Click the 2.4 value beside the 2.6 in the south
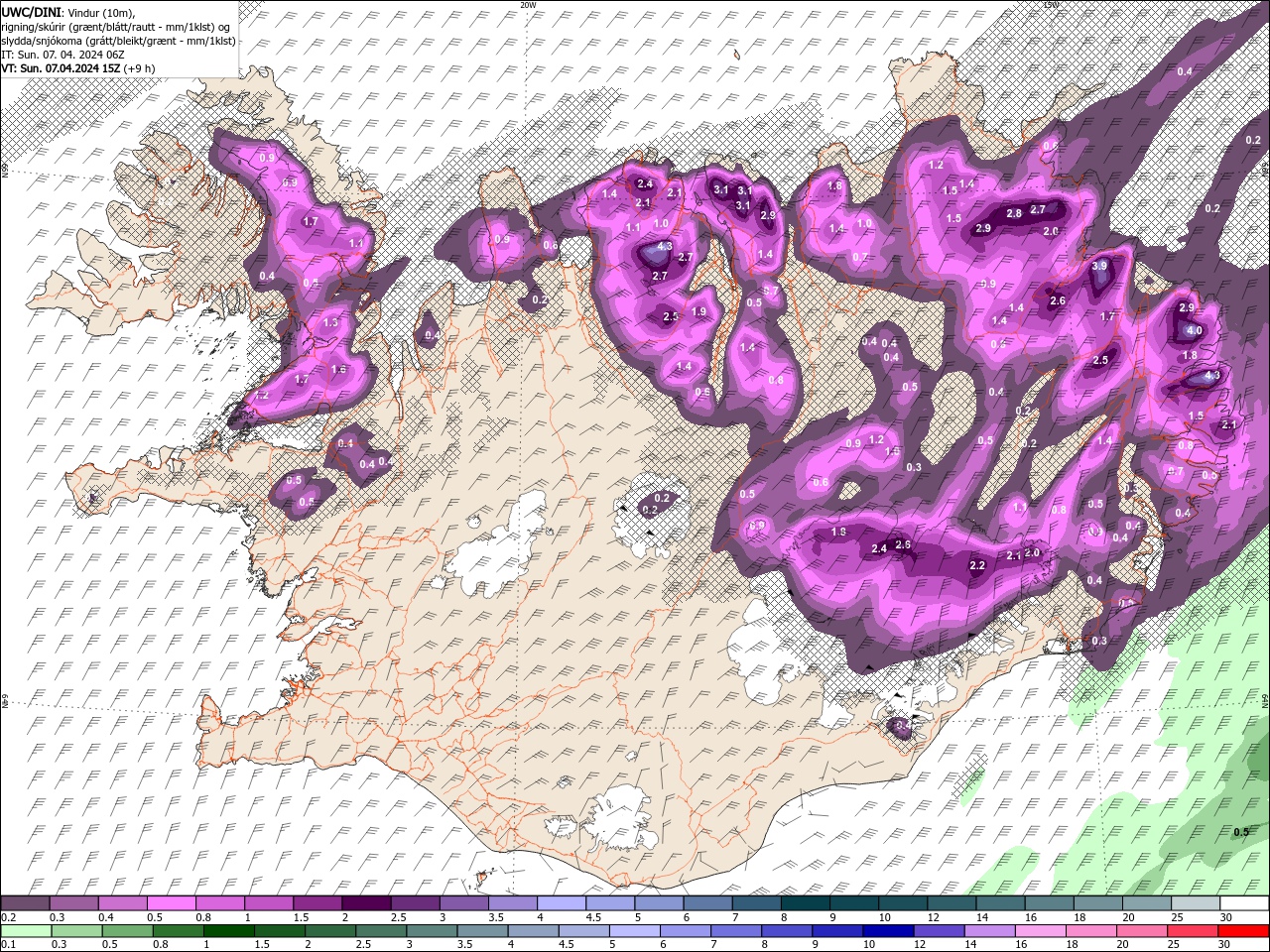Image resolution: width=1270 pixels, height=952 pixels. pos(879,549)
